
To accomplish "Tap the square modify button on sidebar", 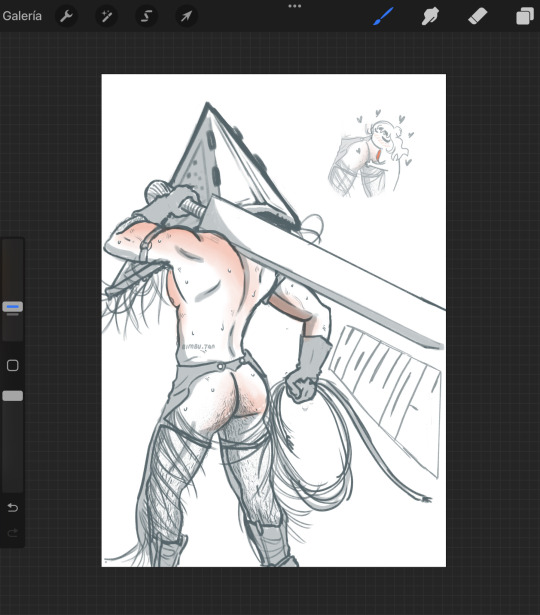I will [x=13, y=366].
